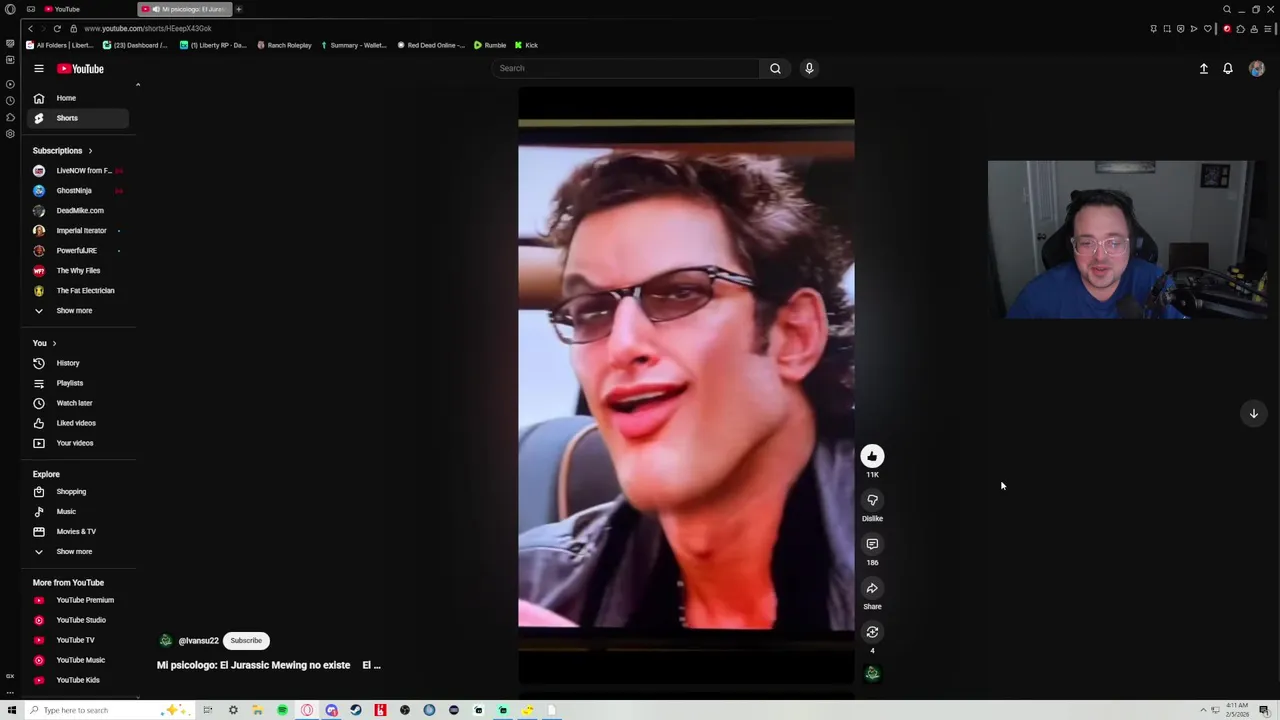Open PowerfulJRE channel

[79, 251]
